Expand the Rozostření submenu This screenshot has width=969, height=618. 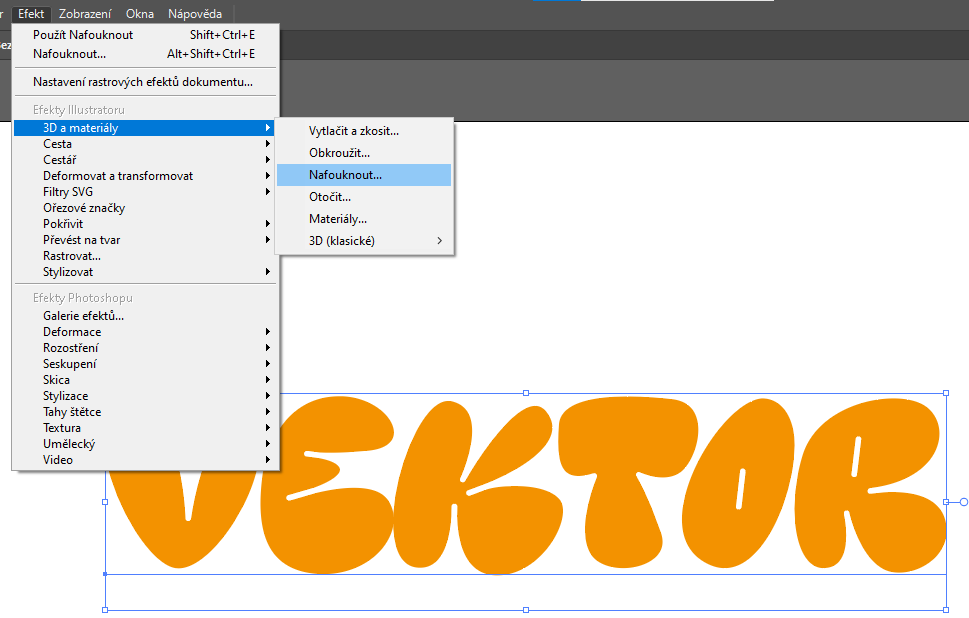pyautogui.click(x=70, y=348)
